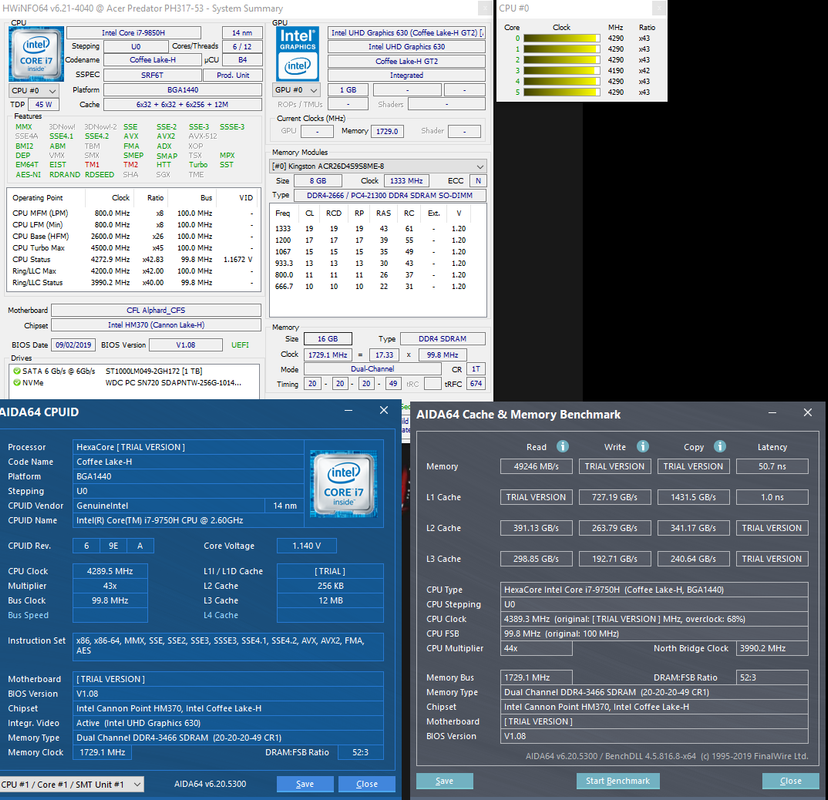Click the WDC PC SN720 NVMe drive entry
The width and height of the screenshot is (828, 800).
[x=173, y=383]
